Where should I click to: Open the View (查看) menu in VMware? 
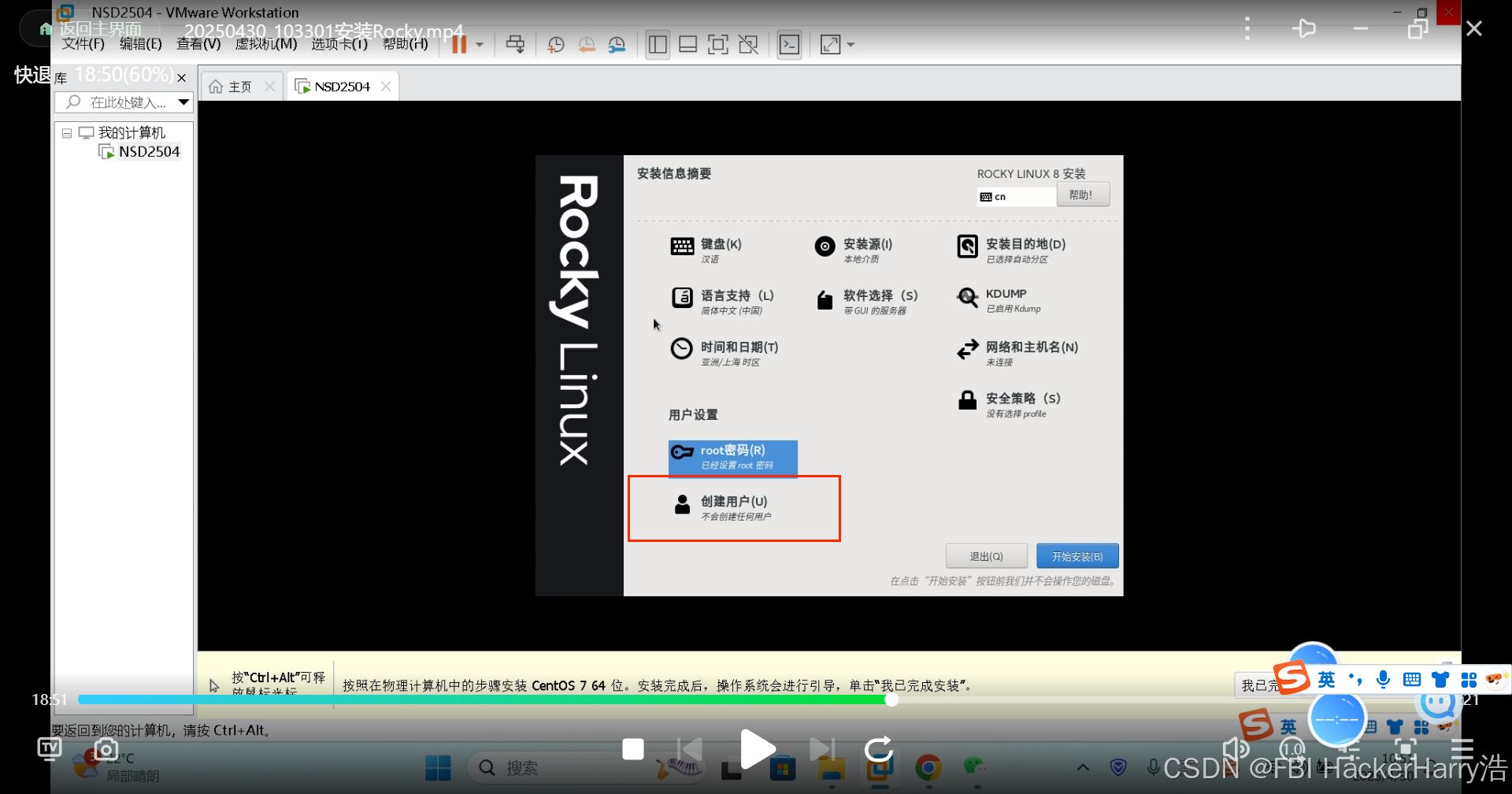[x=198, y=44]
